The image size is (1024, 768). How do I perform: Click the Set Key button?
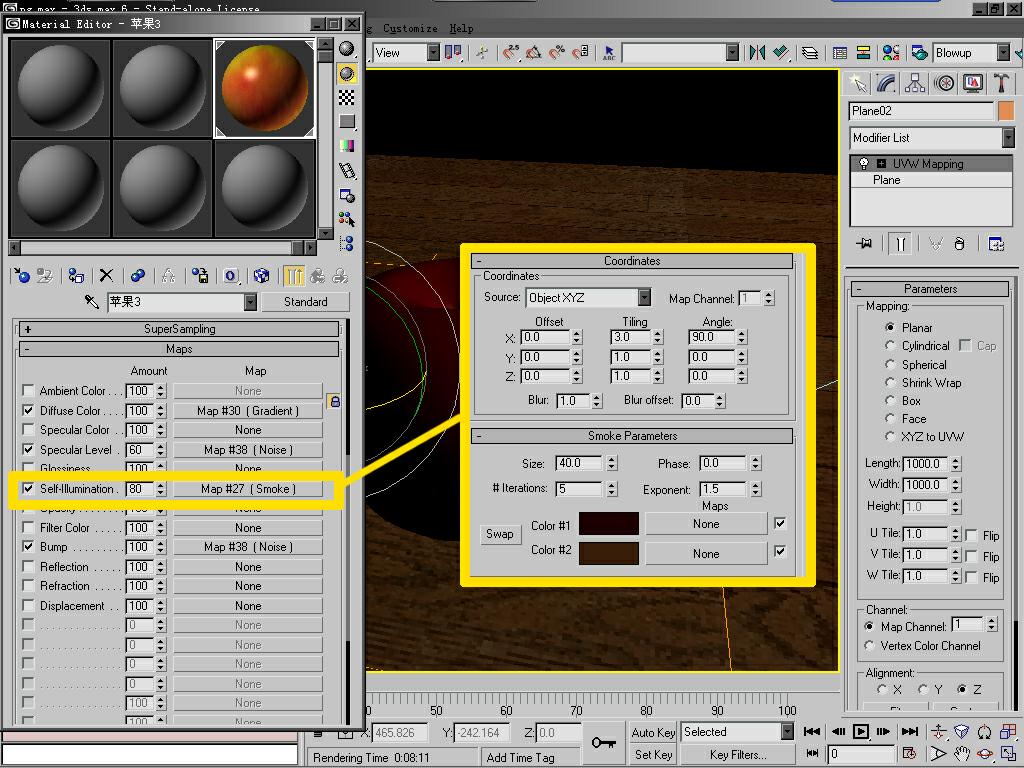point(653,755)
